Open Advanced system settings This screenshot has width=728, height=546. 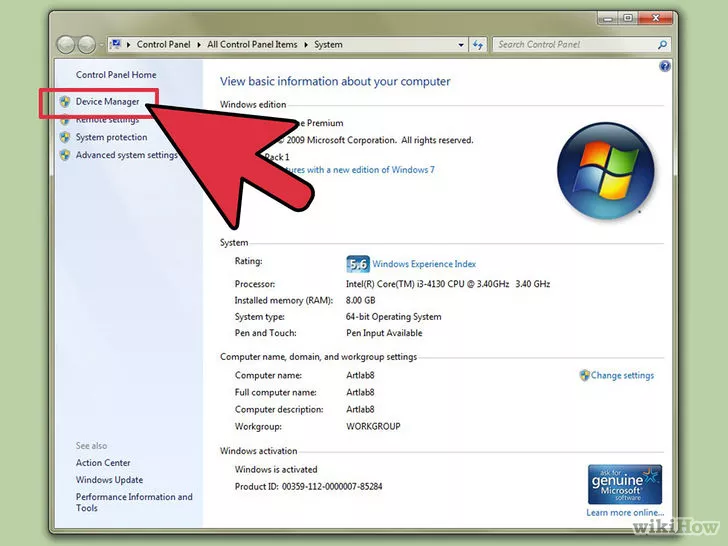tap(126, 155)
